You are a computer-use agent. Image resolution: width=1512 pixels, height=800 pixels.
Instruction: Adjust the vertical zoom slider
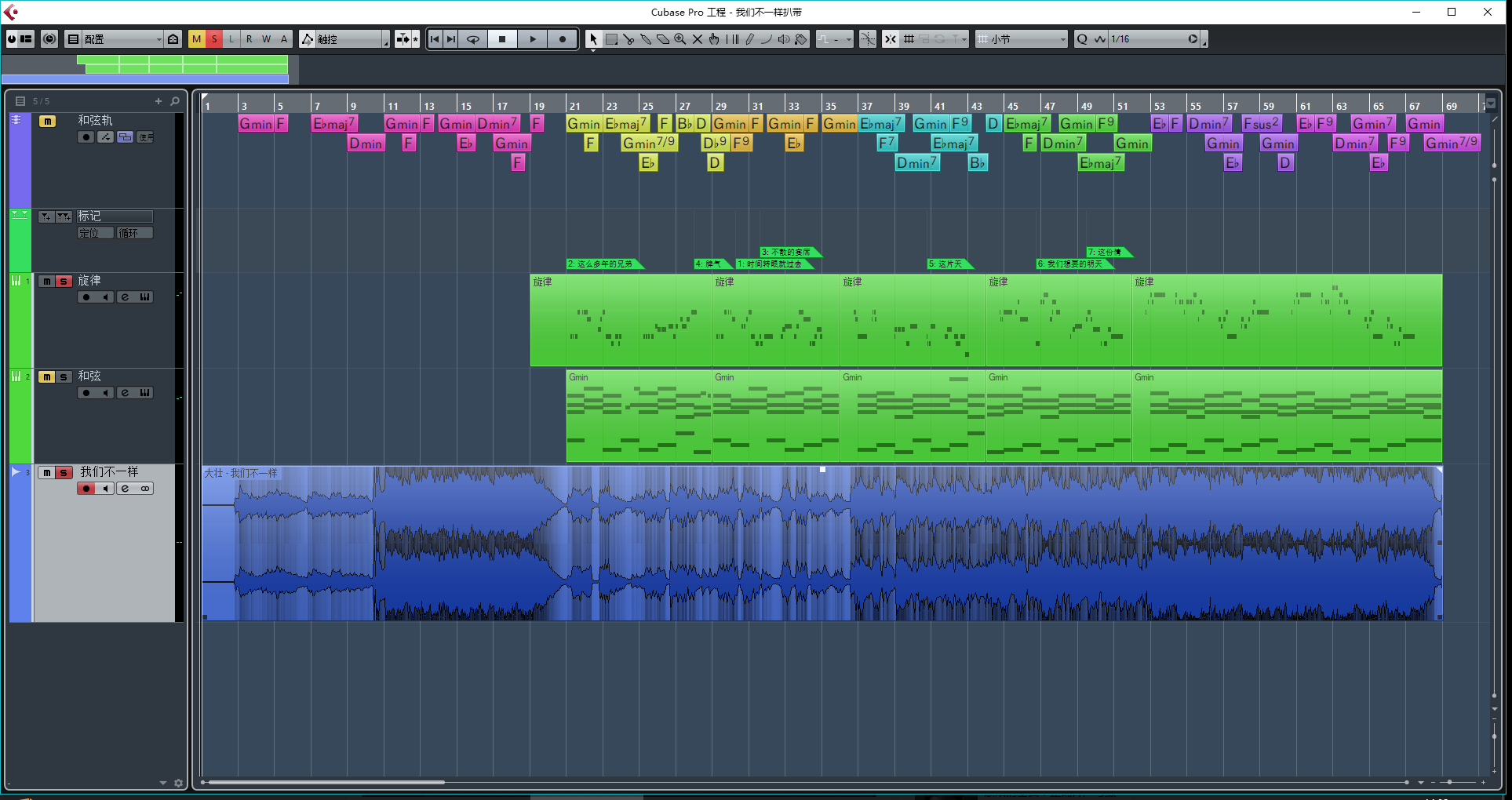tap(1494, 736)
